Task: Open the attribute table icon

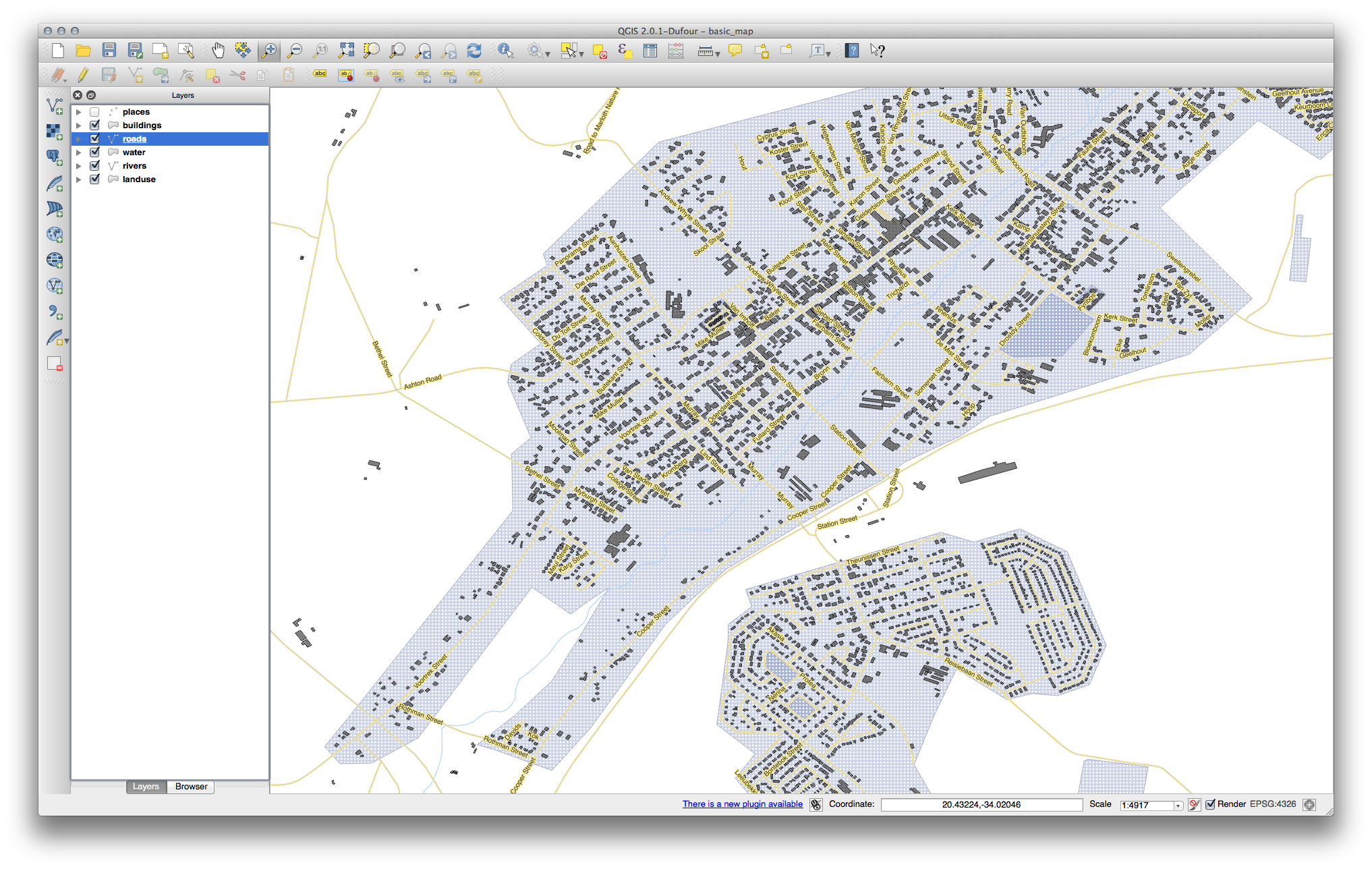Action: 650,51
